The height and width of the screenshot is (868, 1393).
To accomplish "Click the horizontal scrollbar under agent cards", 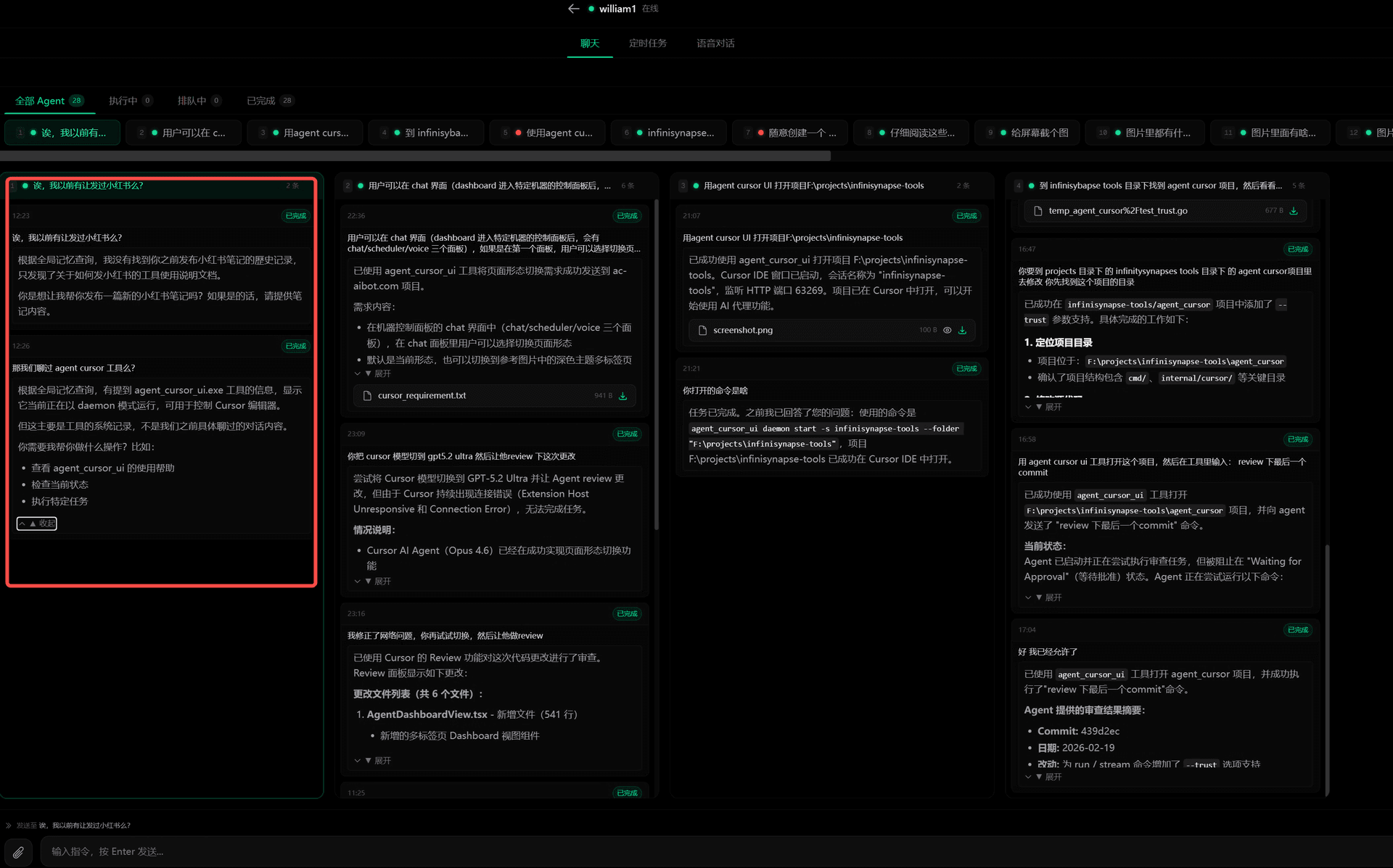I will pyautogui.click(x=417, y=153).
